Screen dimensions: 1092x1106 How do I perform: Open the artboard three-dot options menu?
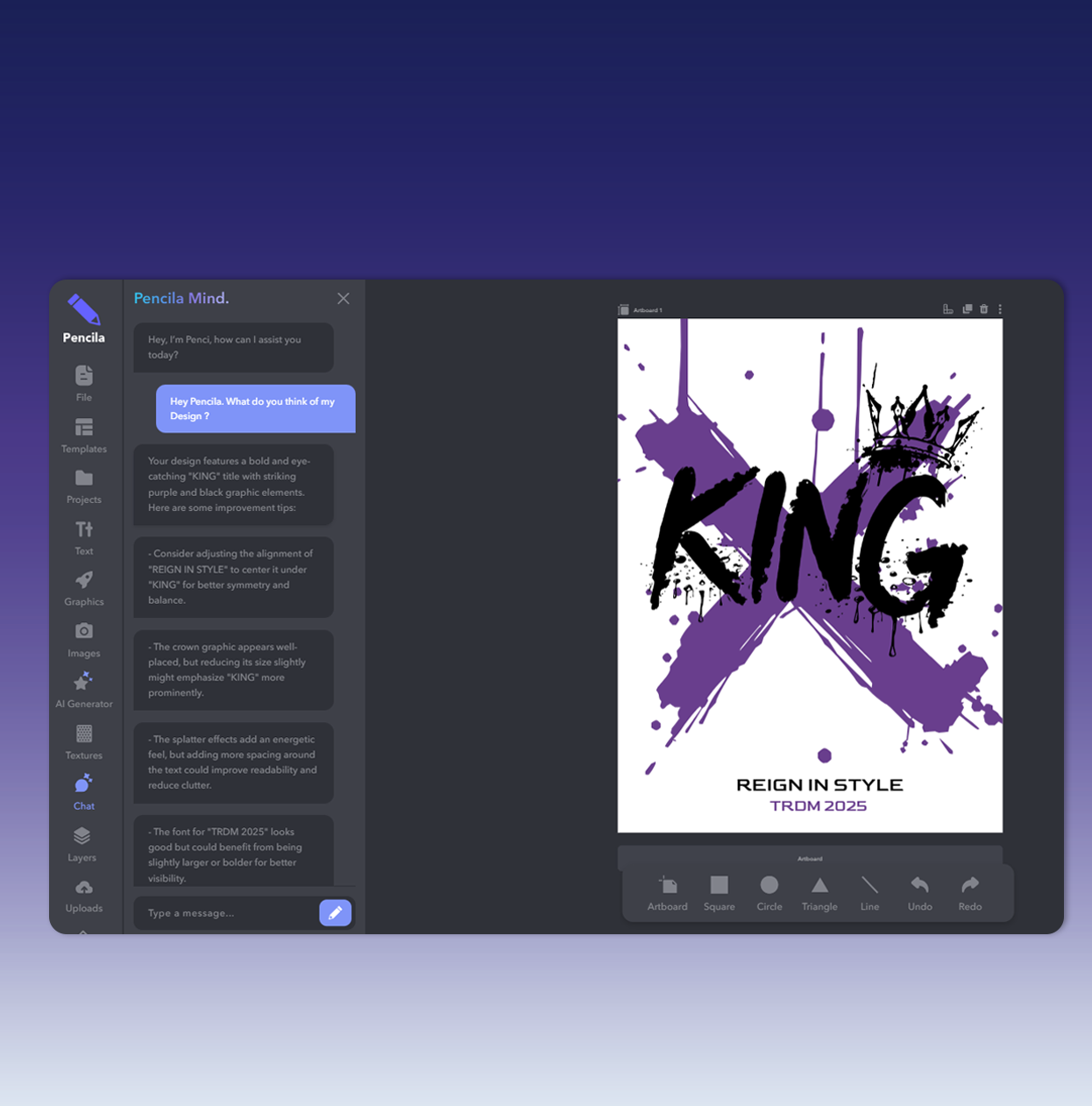point(1000,308)
